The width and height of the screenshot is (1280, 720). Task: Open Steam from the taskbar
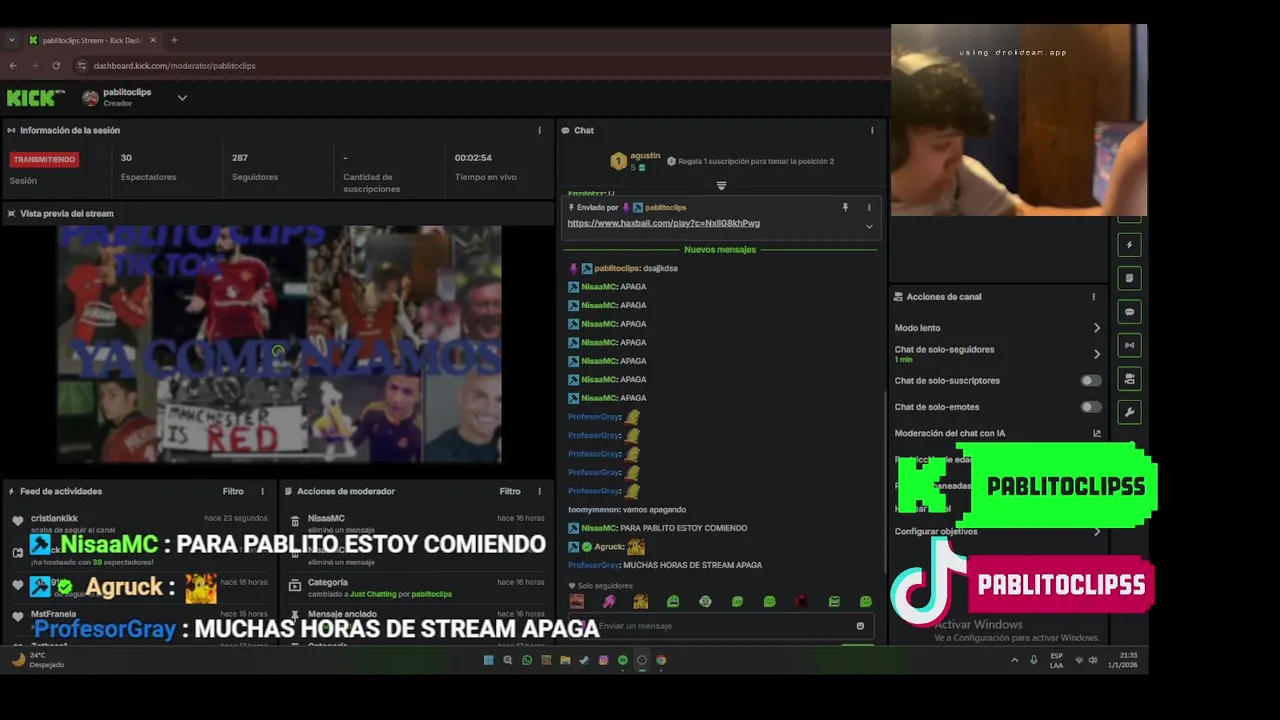[x=584, y=660]
